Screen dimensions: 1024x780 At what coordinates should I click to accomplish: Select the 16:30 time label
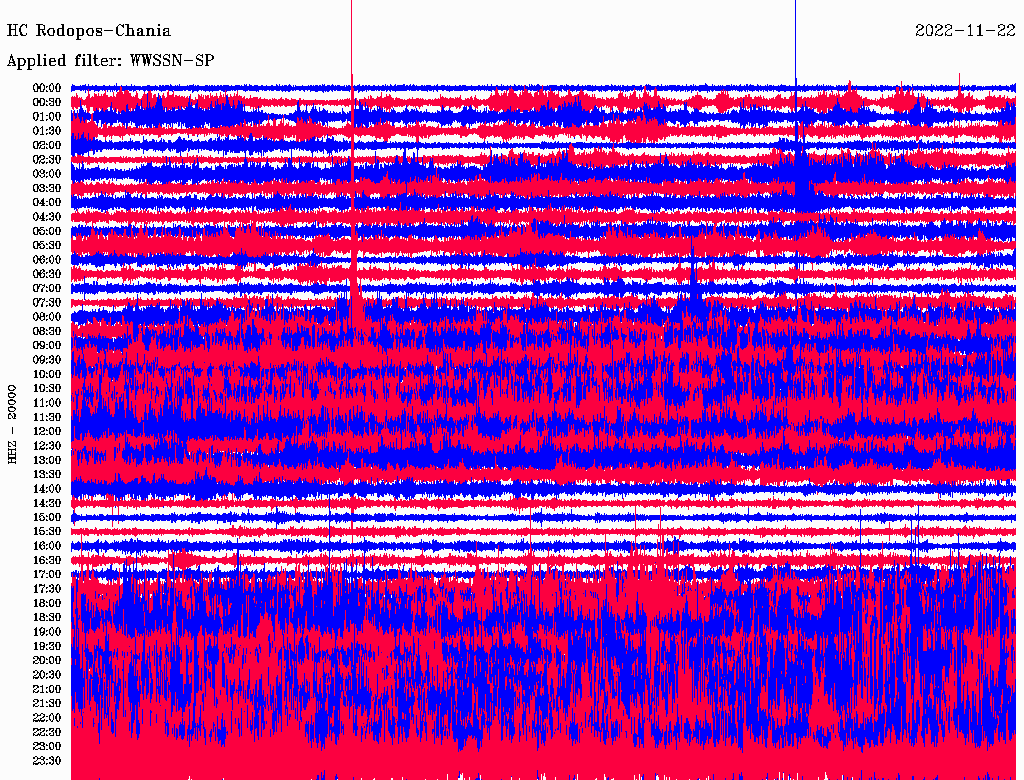click(47, 561)
